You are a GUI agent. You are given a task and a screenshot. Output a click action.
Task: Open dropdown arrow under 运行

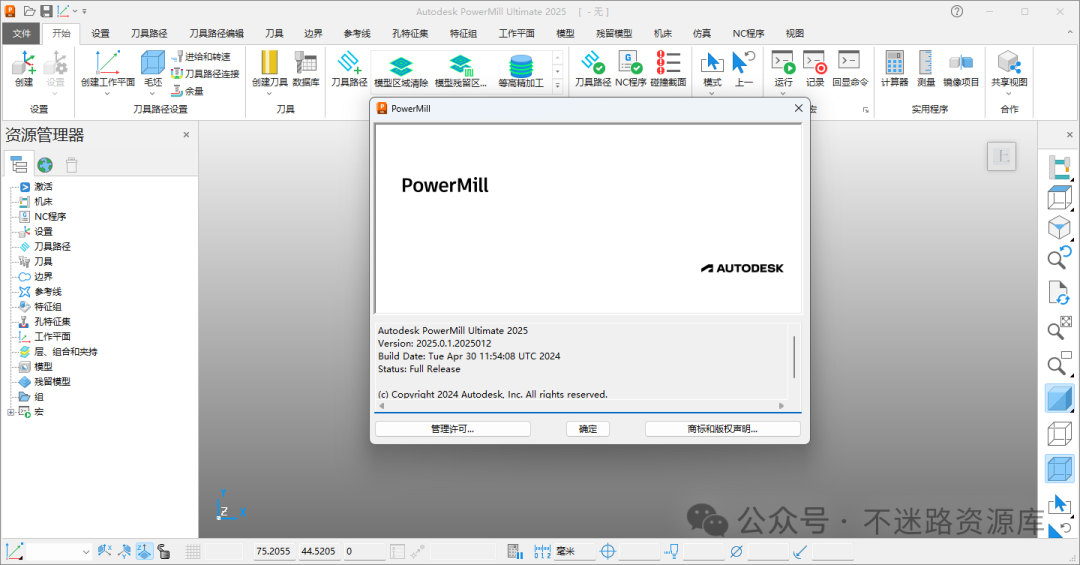(783, 93)
